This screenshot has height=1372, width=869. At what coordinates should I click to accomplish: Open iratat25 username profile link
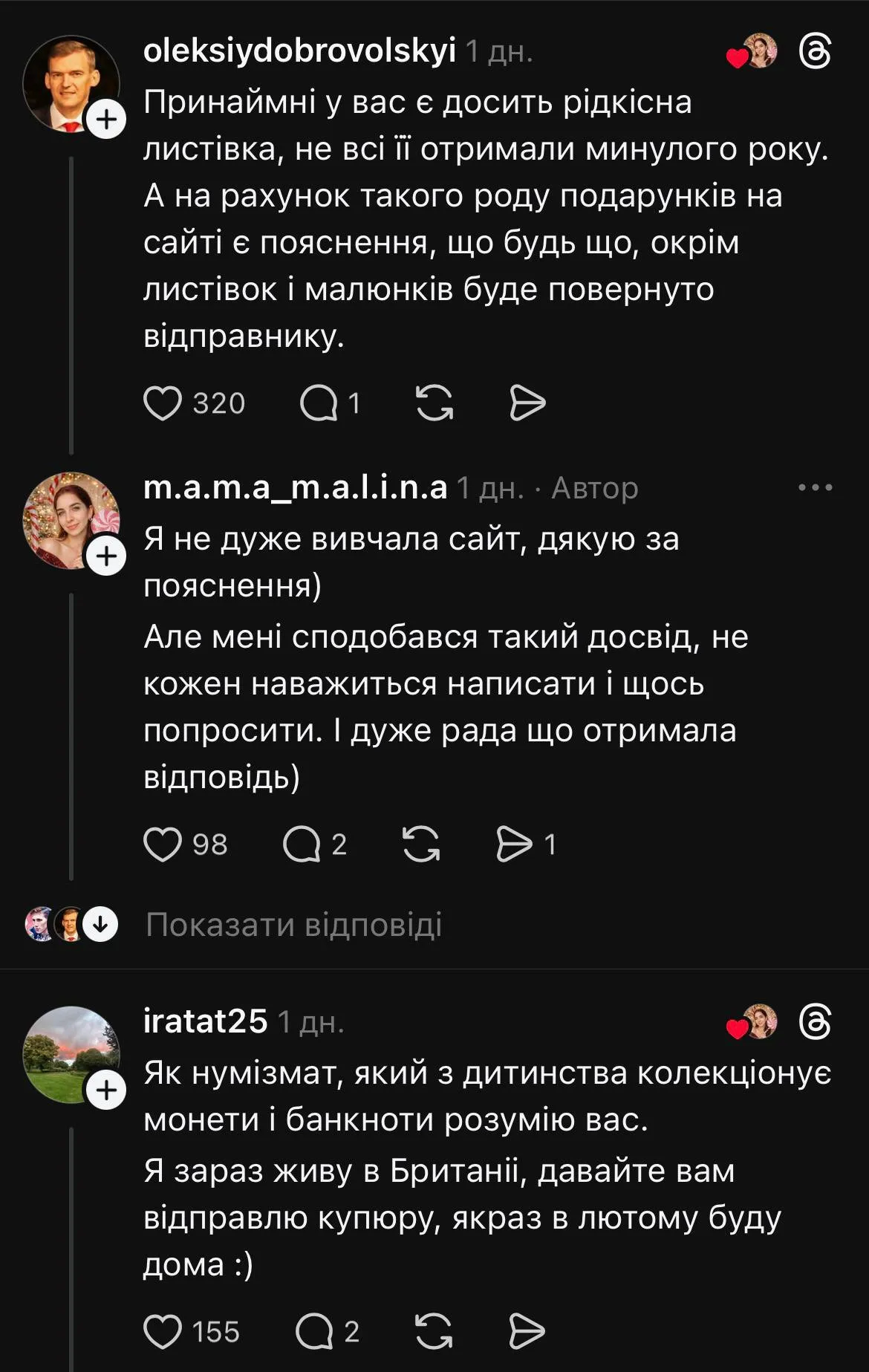[205, 1021]
